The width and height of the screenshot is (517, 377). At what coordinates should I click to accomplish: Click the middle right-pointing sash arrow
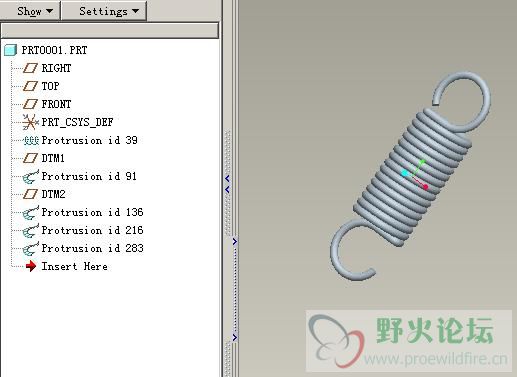click(x=235, y=241)
